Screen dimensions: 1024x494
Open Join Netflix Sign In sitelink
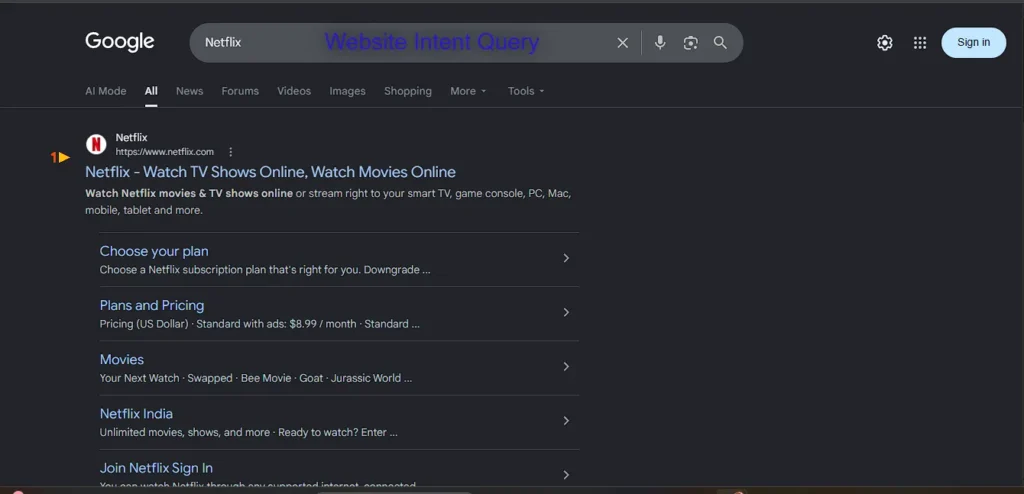click(156, 468)
